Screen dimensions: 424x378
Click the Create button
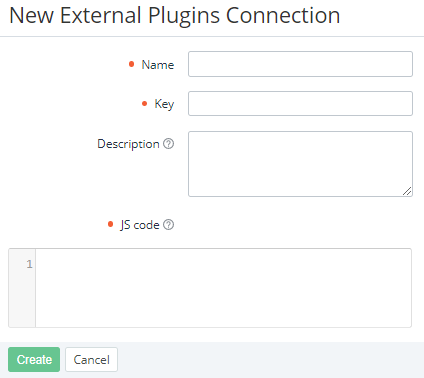point(34,359)
